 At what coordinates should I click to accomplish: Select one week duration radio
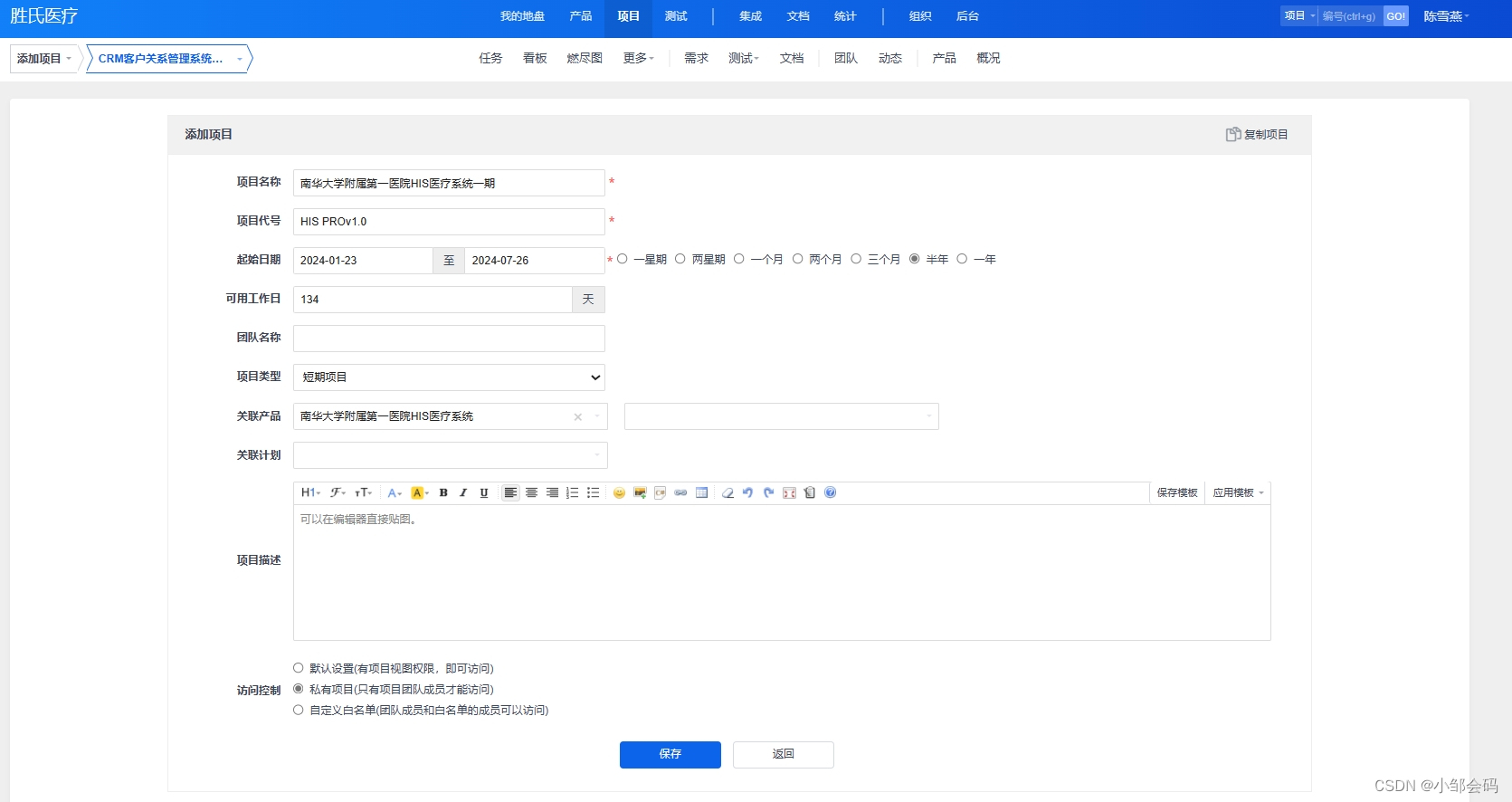pyautogui.click(x=623, y=259)
